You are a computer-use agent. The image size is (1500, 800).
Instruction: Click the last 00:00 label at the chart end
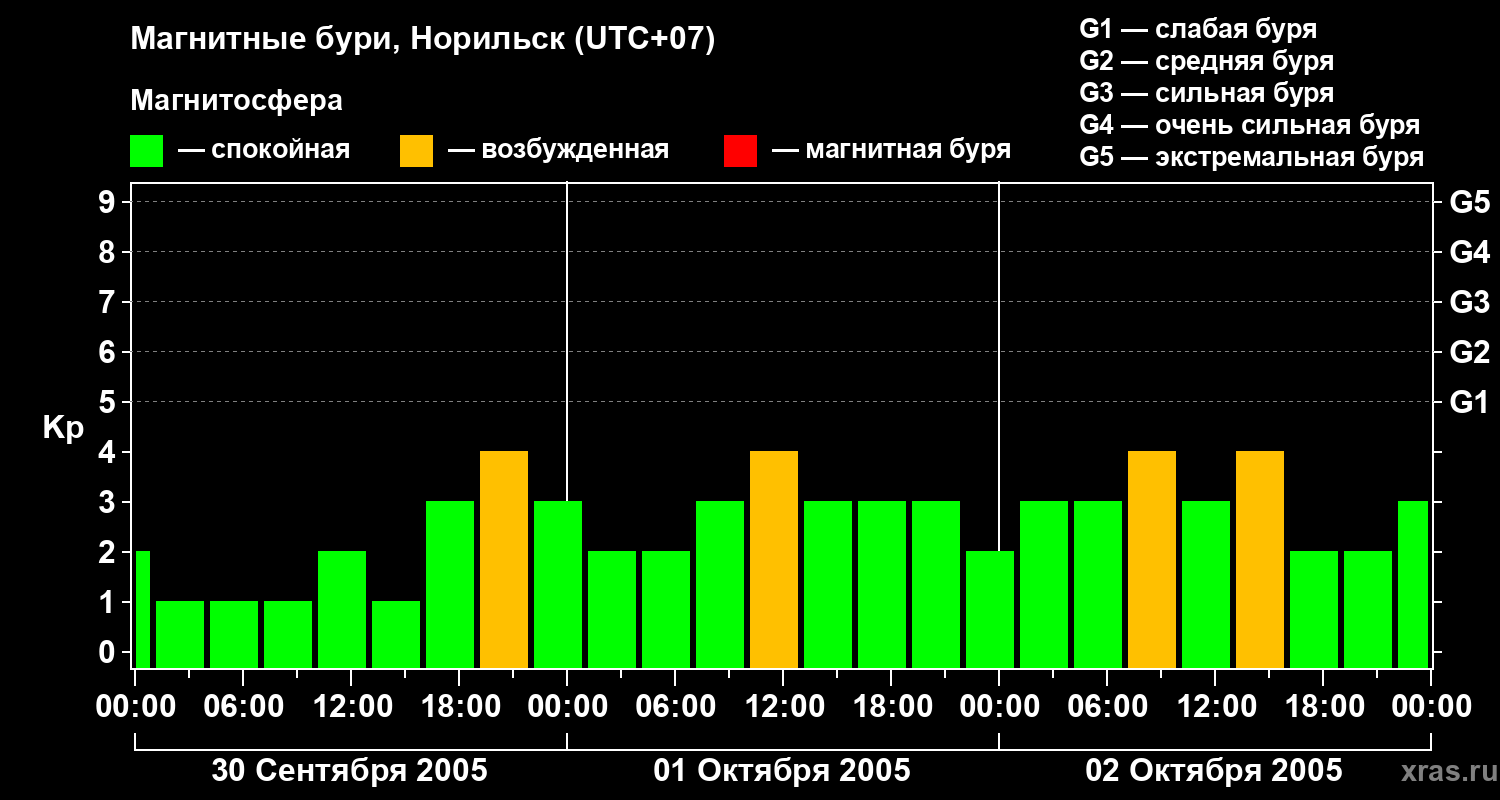tap(1431, 707)
